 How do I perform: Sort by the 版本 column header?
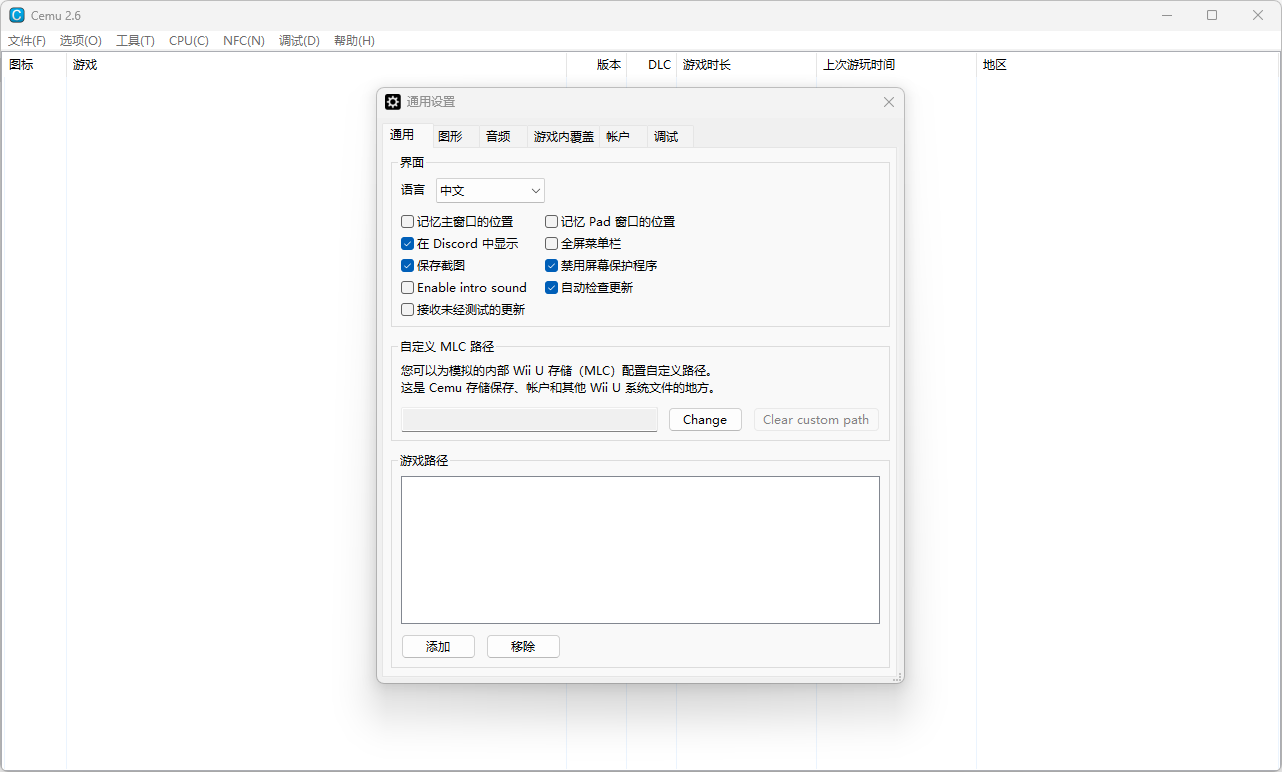click(x=597, y=65)
